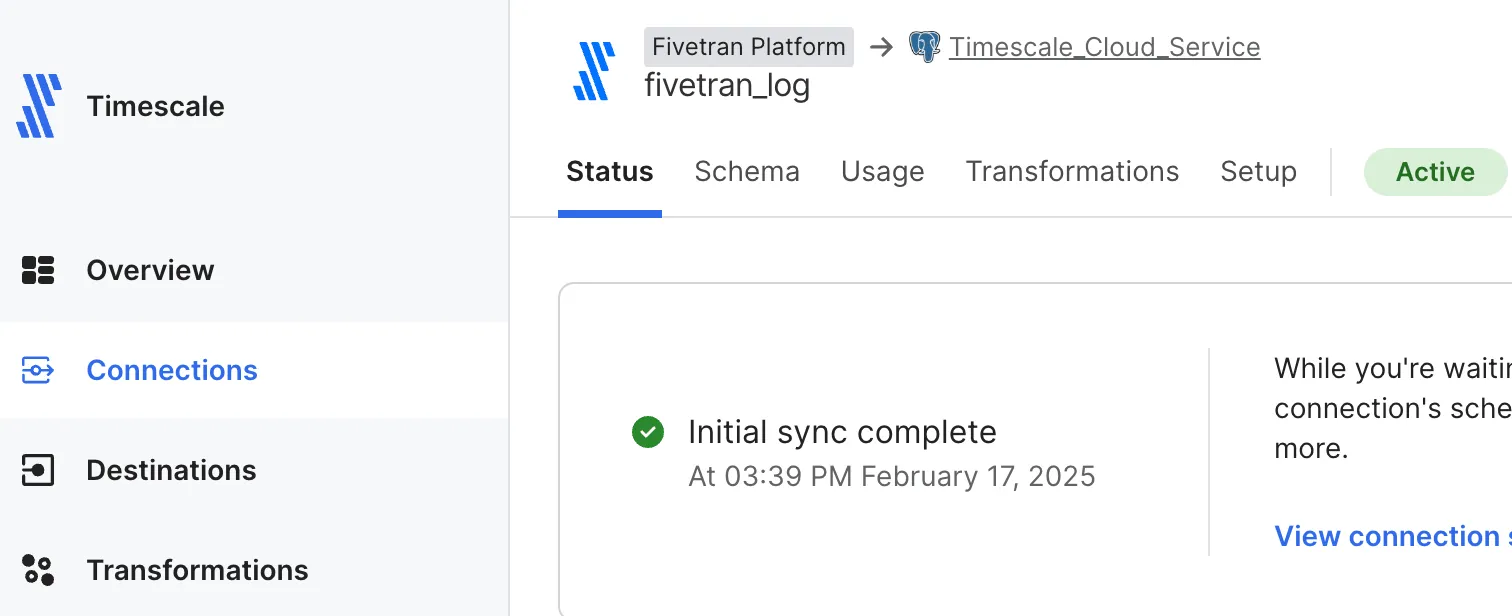Click the Overview grid icon
1512x616 pixels.
click(38, 270)
